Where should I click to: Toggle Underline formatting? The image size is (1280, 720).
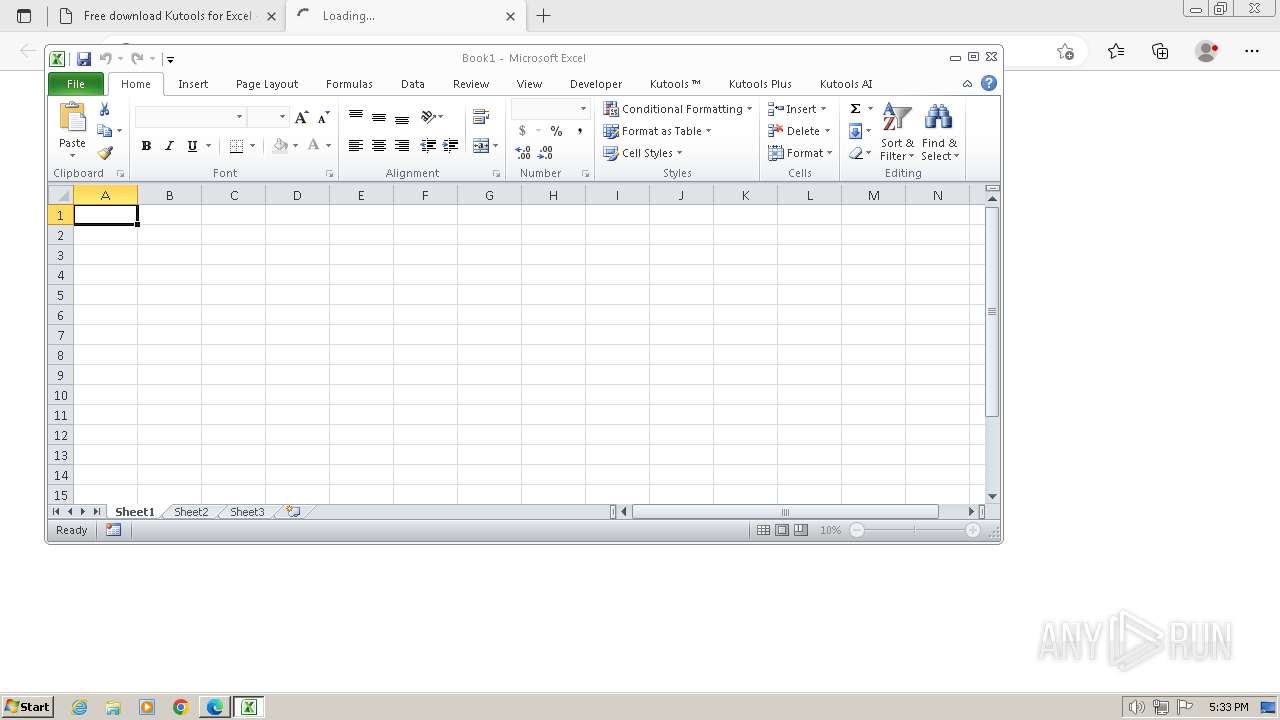(x=192, y=146)
